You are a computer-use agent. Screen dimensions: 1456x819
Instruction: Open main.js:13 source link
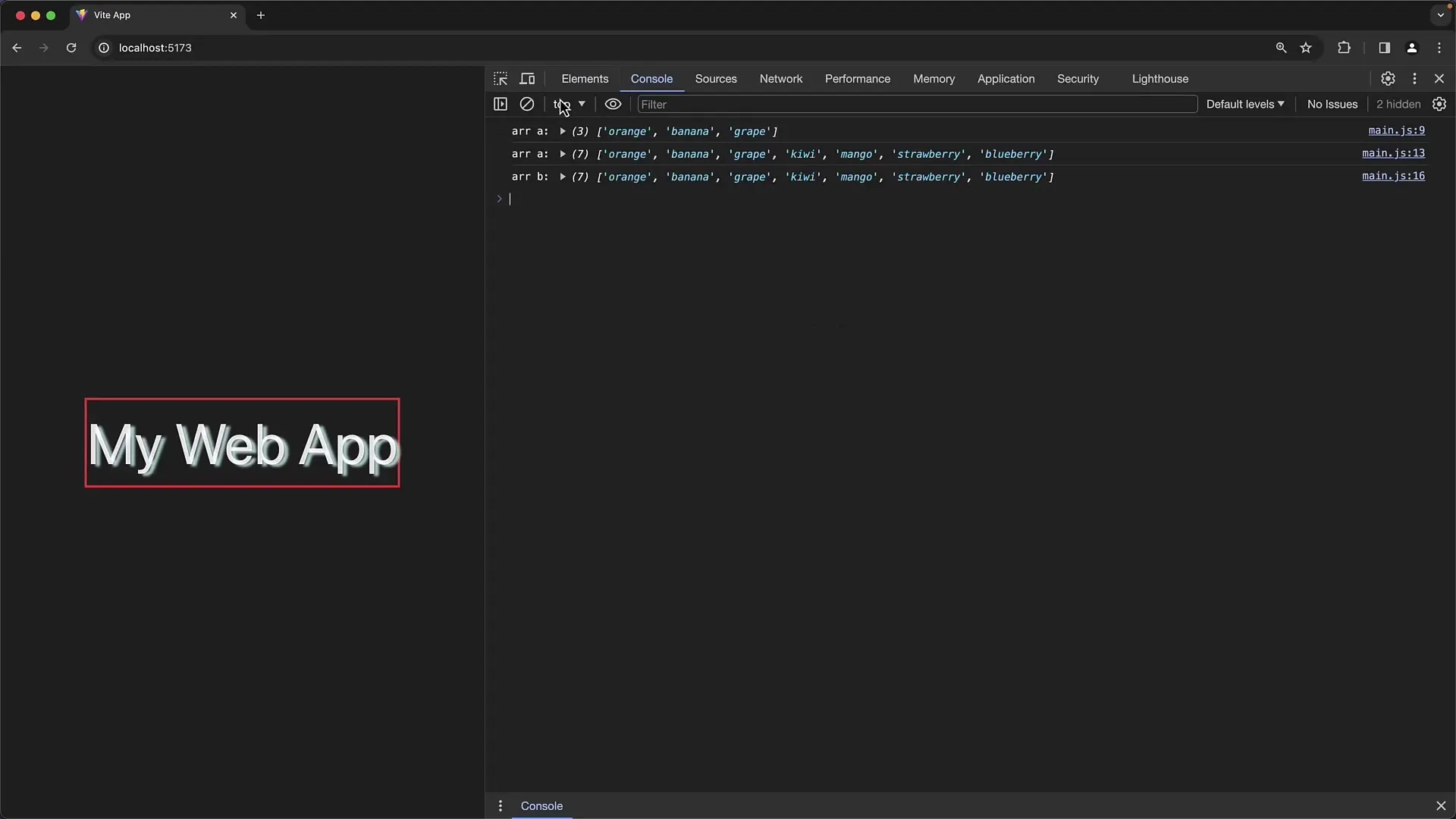1393,153
